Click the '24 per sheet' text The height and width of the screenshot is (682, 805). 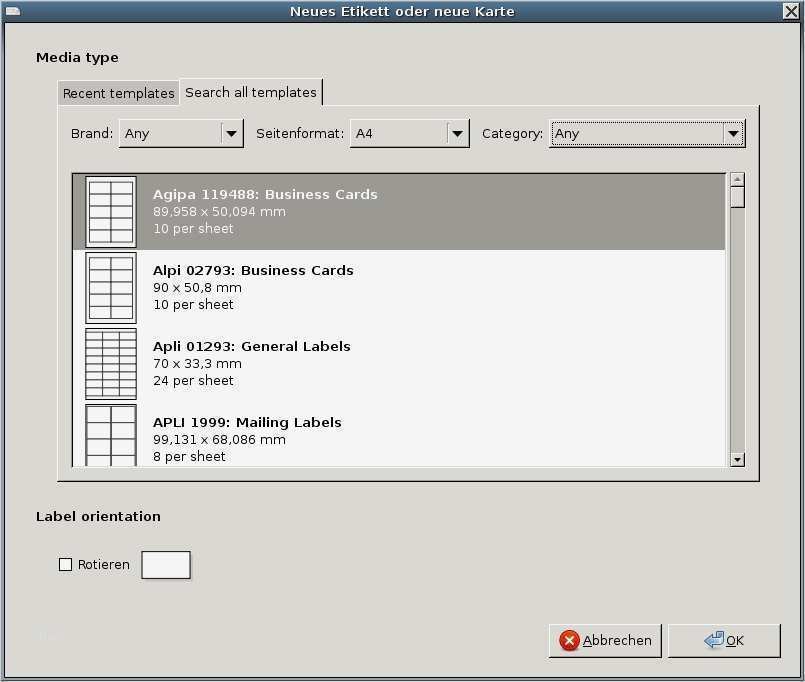tap(193, 381)
